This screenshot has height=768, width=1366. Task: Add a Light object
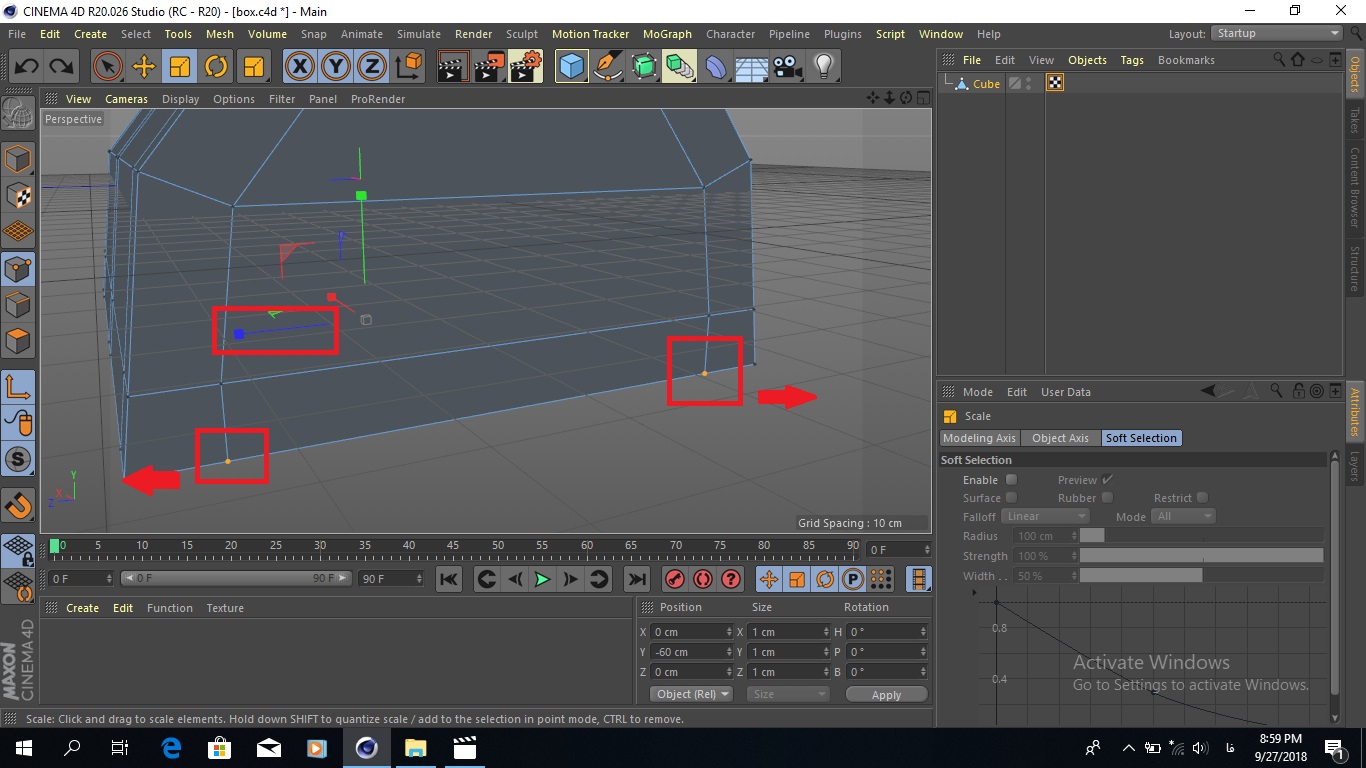824,67
